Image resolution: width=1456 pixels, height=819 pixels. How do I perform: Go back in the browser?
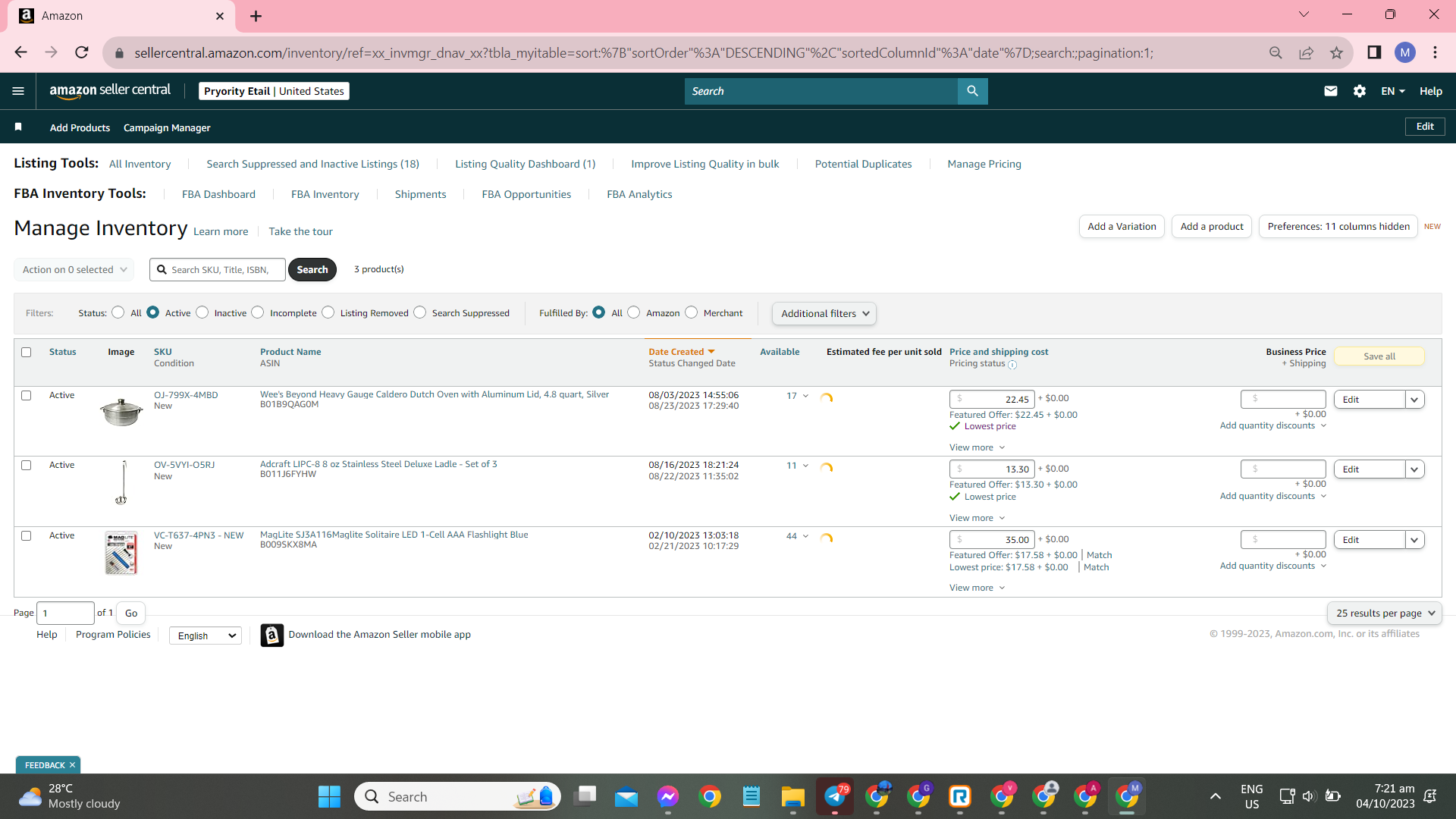[x=20, y=52]
